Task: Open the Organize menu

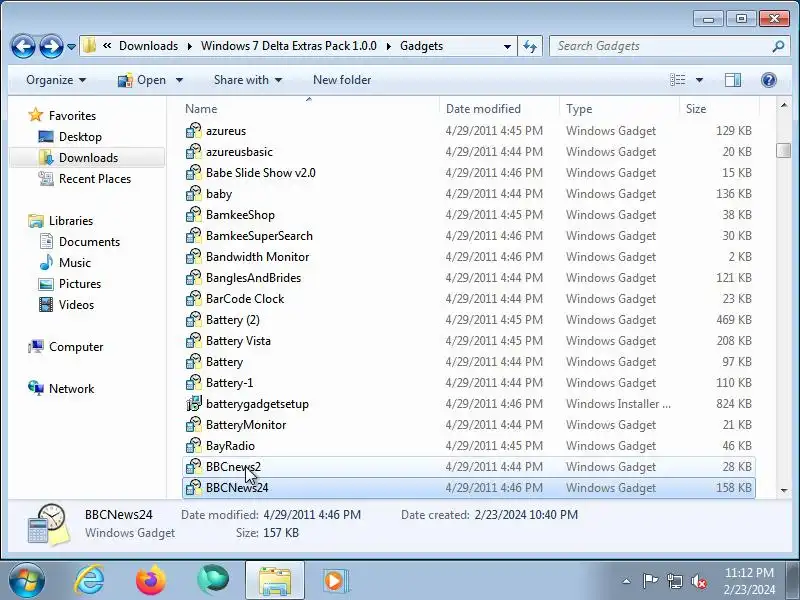Action: point(56,80)
